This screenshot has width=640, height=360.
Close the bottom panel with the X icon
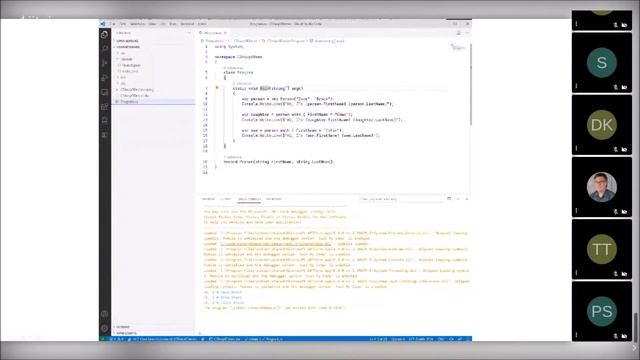[467, 199]
